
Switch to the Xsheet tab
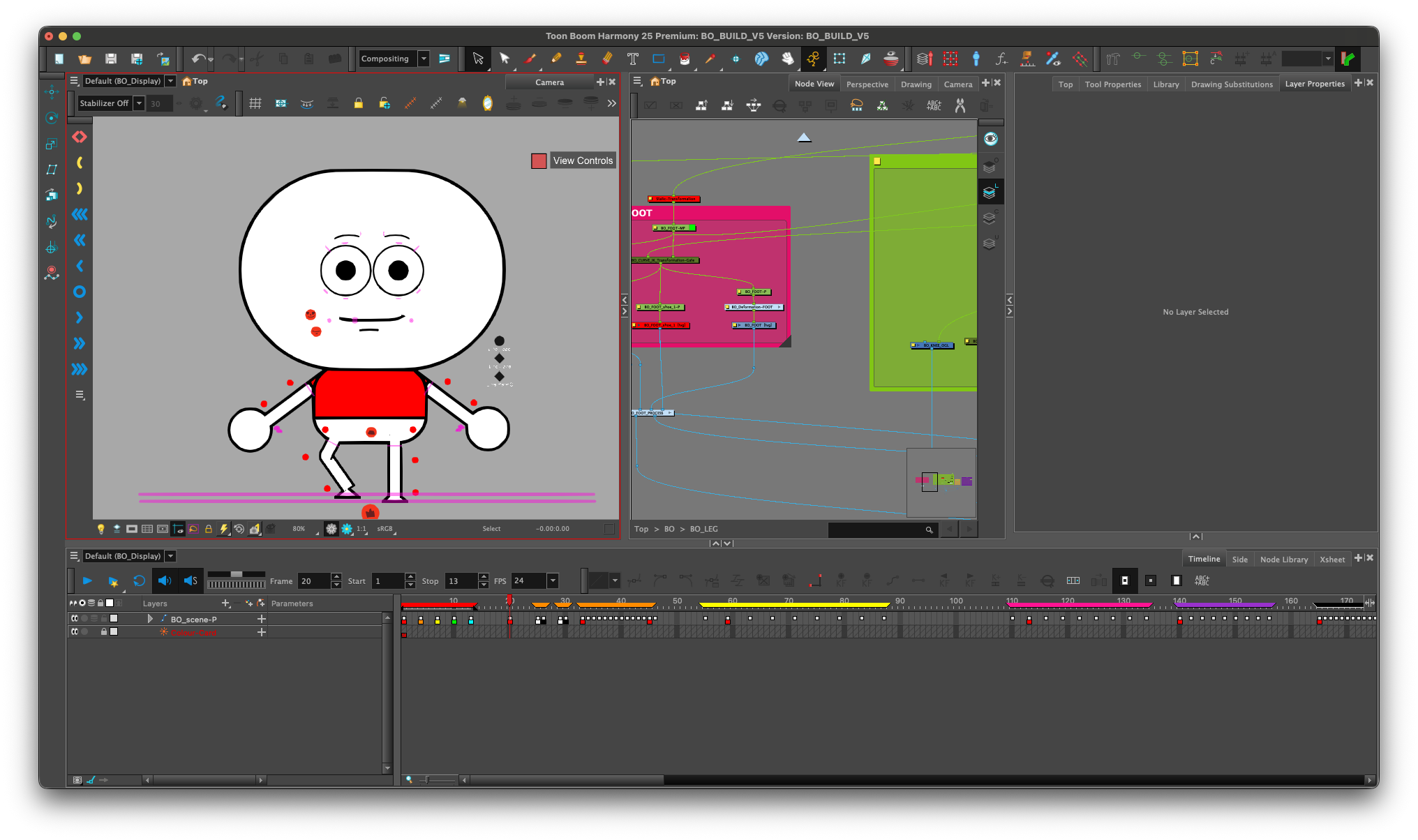pos(1331,560)
